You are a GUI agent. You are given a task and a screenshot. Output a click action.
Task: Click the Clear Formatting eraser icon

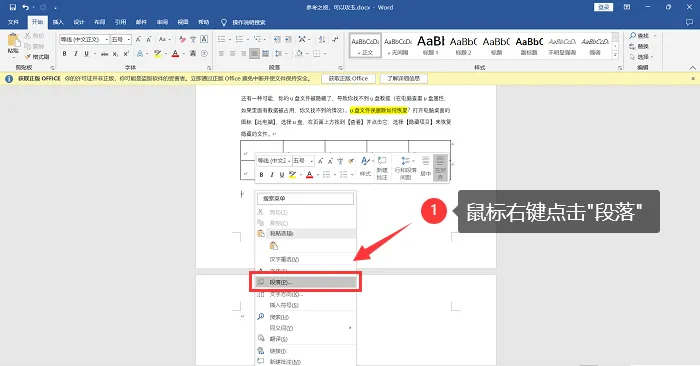182,40
